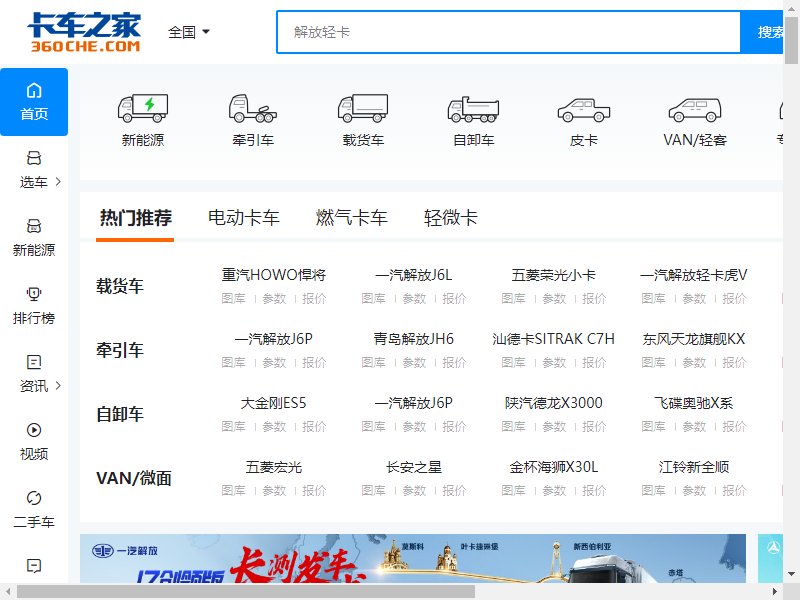This screenshot has height=600, width=800.
Task: Open 五菱宏光 model link
Action: pos(274,467)
